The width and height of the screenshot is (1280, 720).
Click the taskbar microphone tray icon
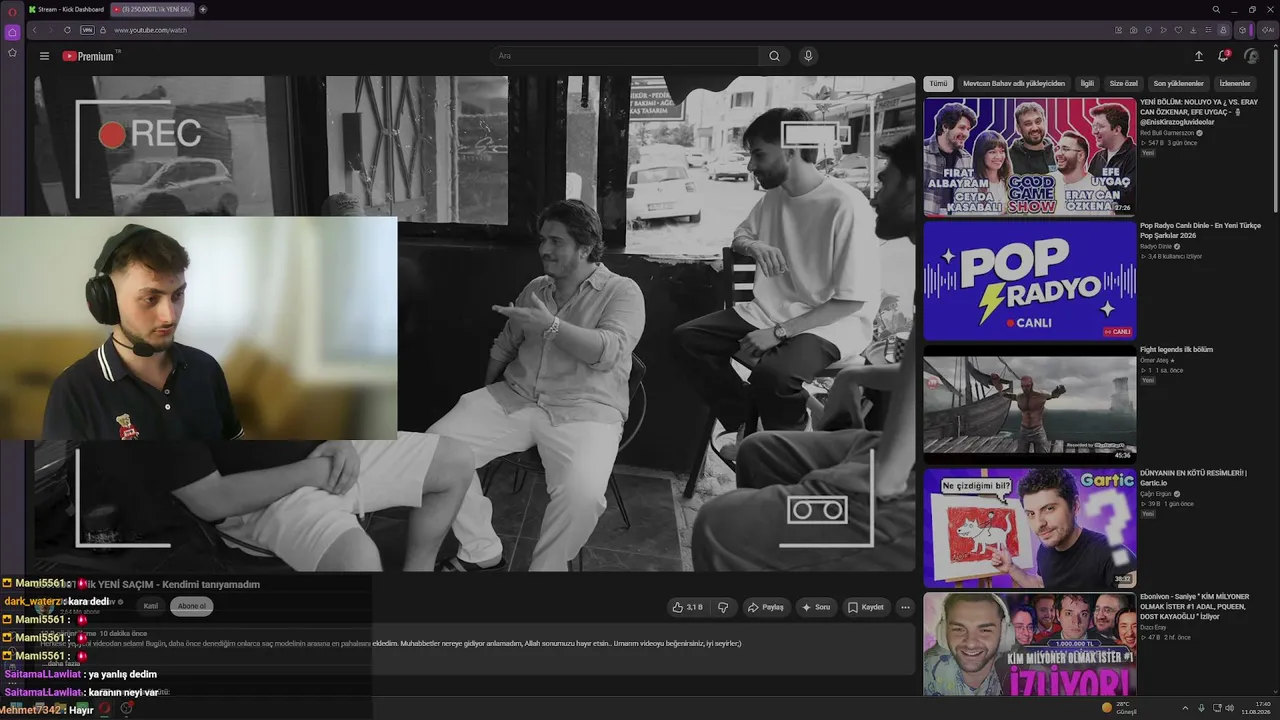pyautogui.click(x=1201, y=708)
